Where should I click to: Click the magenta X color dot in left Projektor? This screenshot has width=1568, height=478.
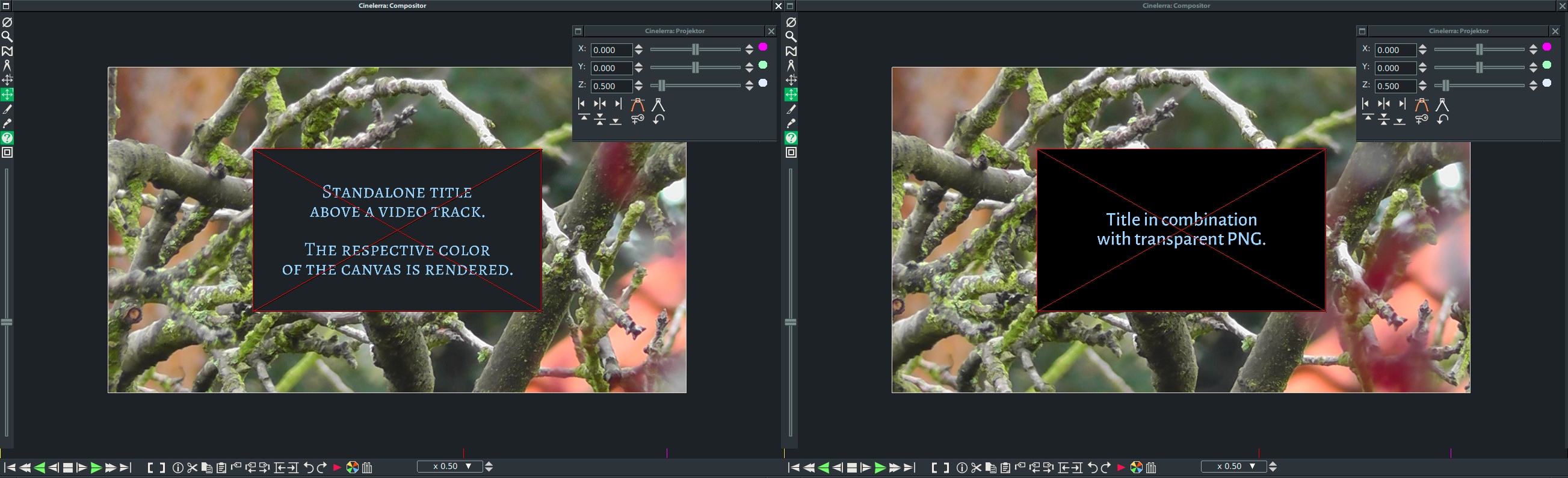tap(763, 48)
